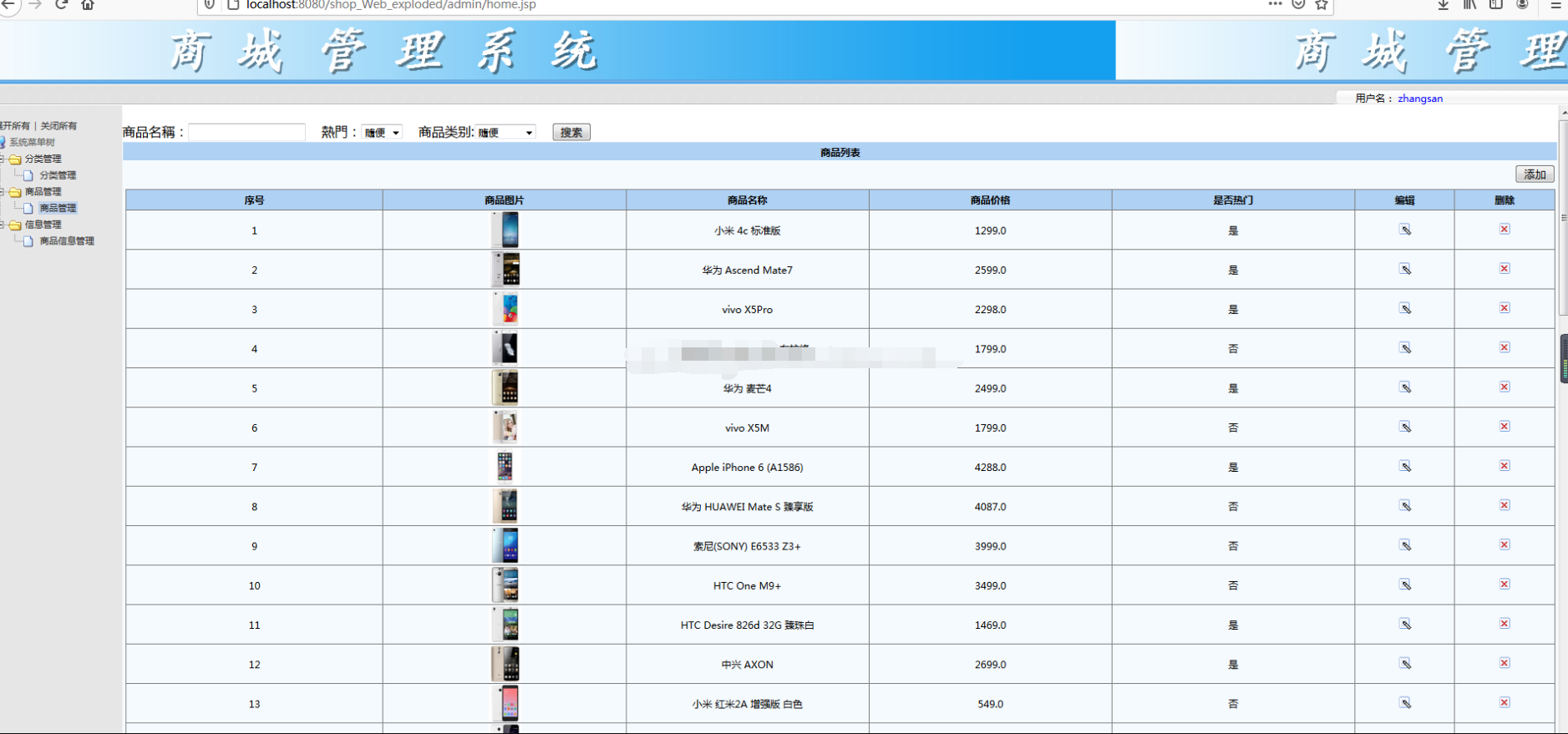Open the 商品信息管理 page in sidebar
Image resolution: width=1568 pixels, height=734 pixels.
67,240
